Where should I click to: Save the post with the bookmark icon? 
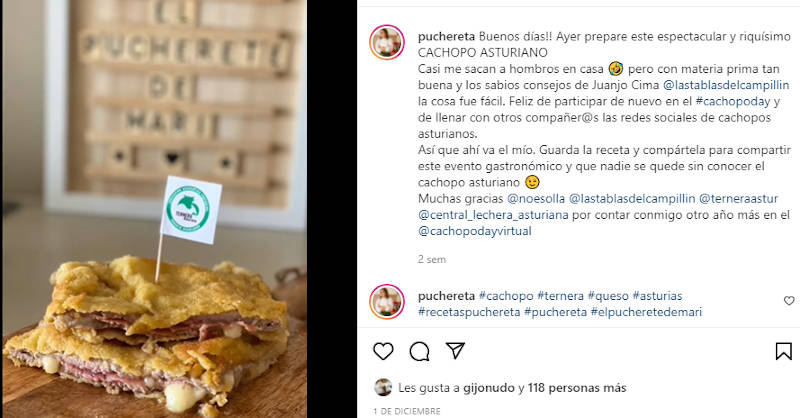click(x=784, y=351)
